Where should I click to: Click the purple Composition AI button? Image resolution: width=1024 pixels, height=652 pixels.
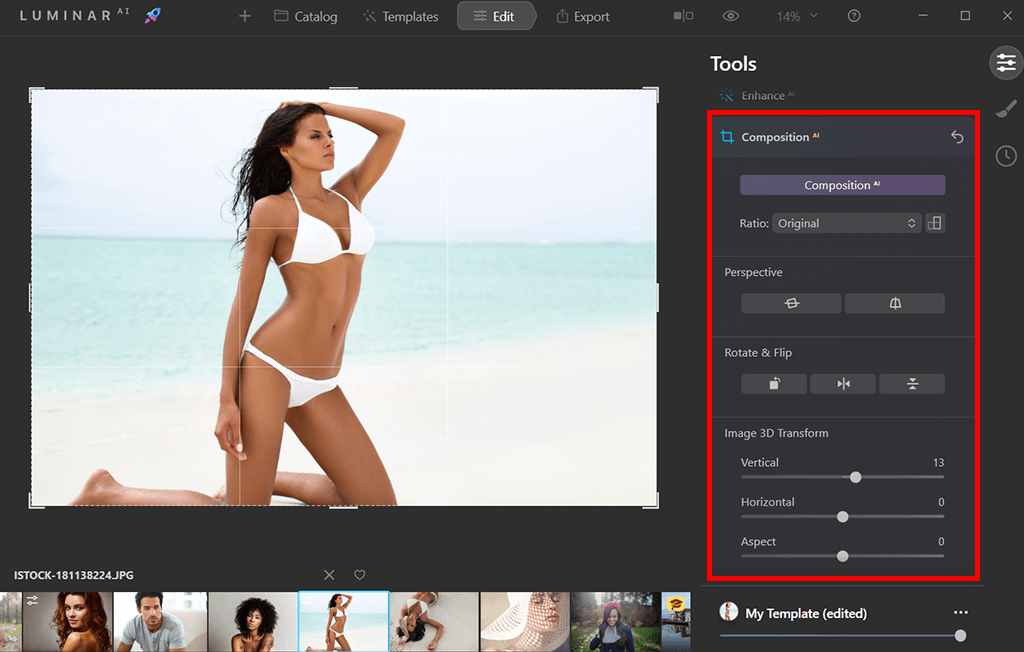(x=842, y=185)
